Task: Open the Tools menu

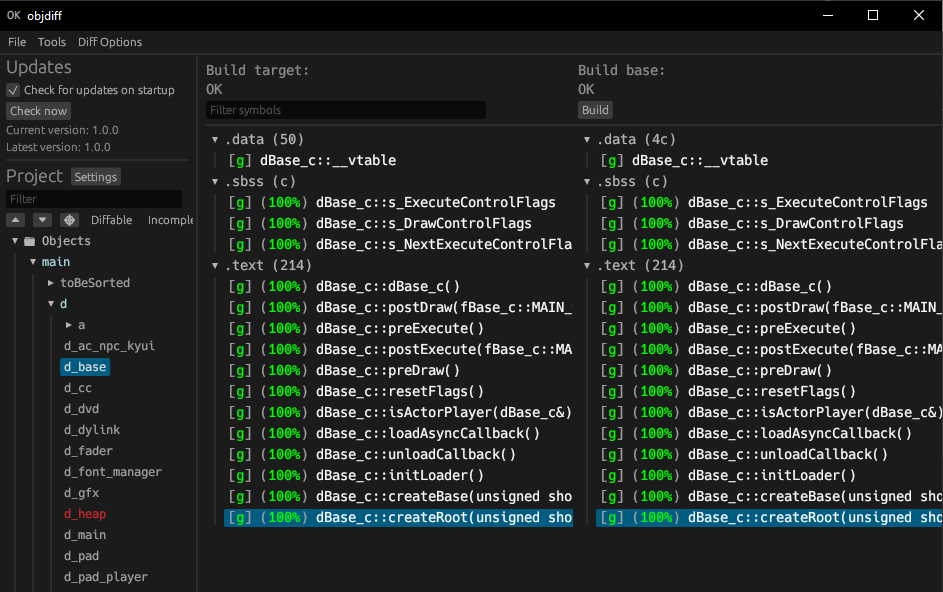Action: 52,42
